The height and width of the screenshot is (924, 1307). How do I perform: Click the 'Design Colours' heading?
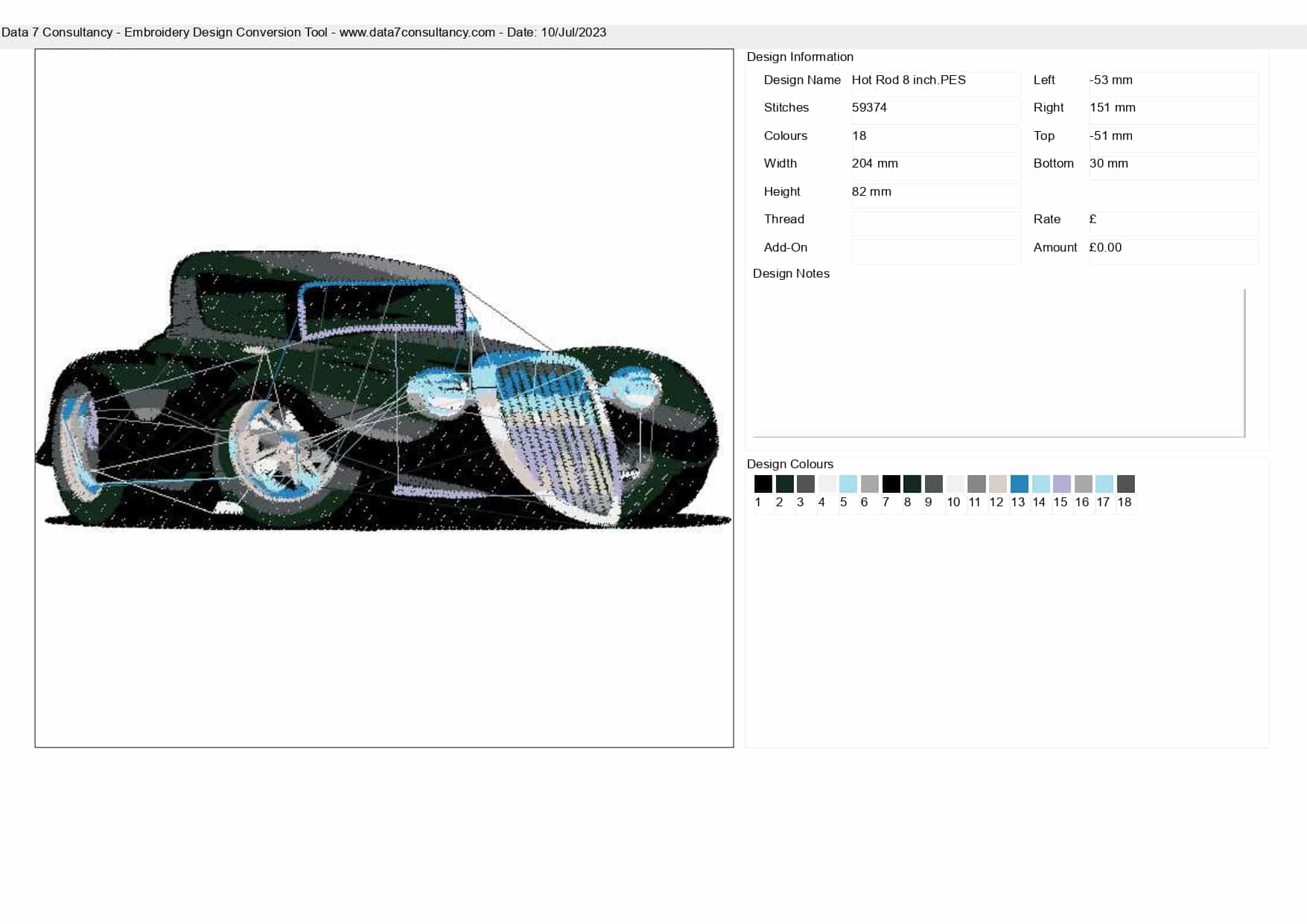789,464
